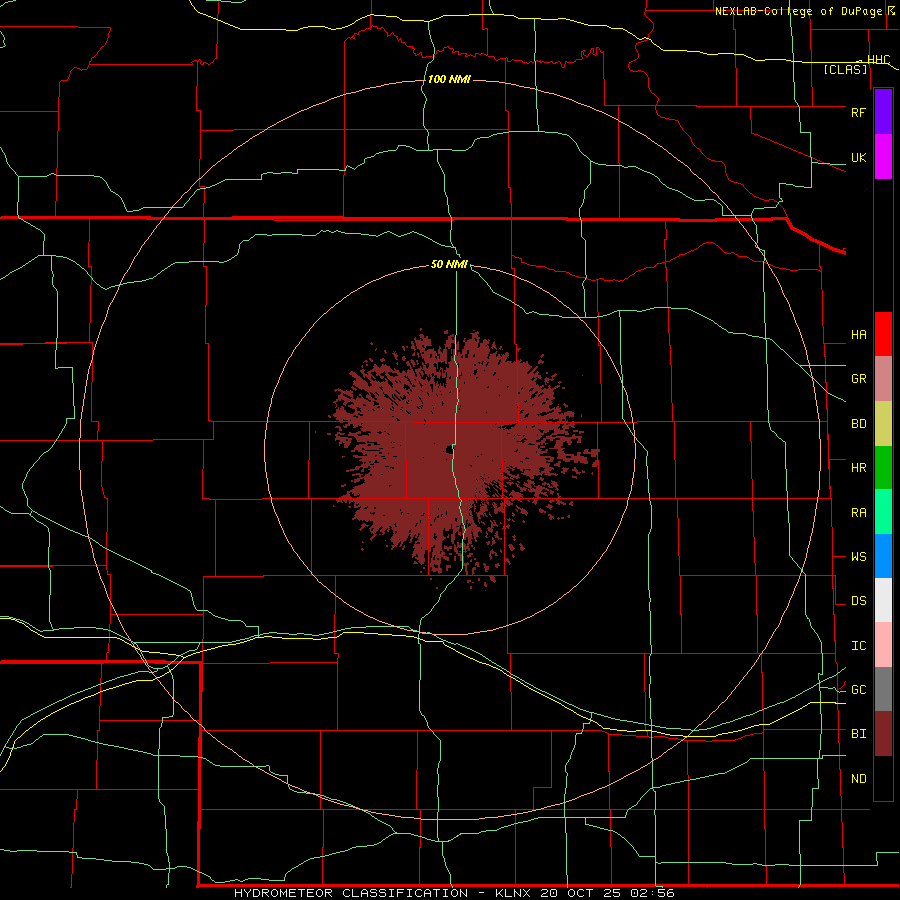Click the BI brown color swatch
900x900 pixels.
(x=883, y=734)
